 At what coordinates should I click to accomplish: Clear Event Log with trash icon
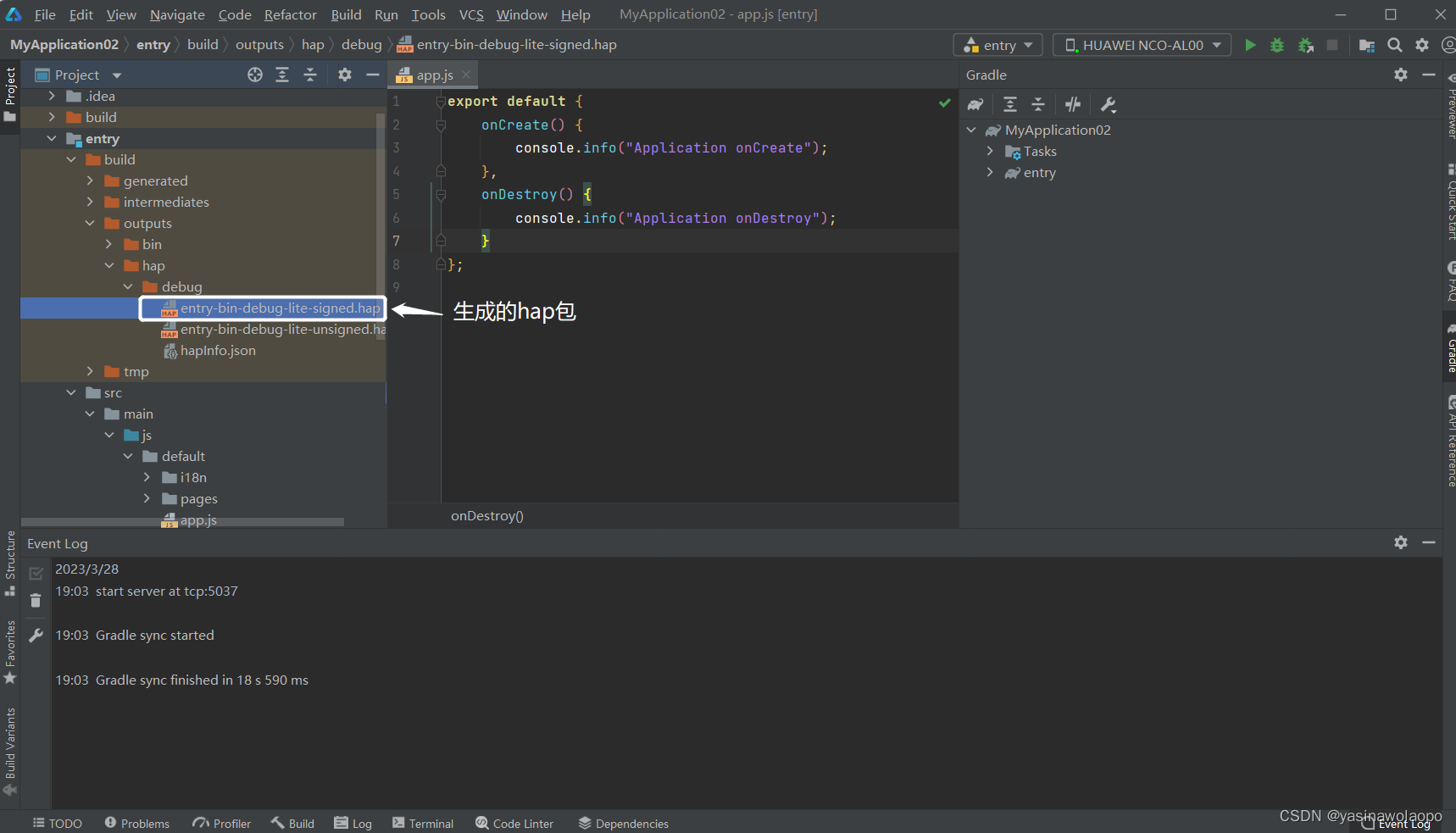36,601
